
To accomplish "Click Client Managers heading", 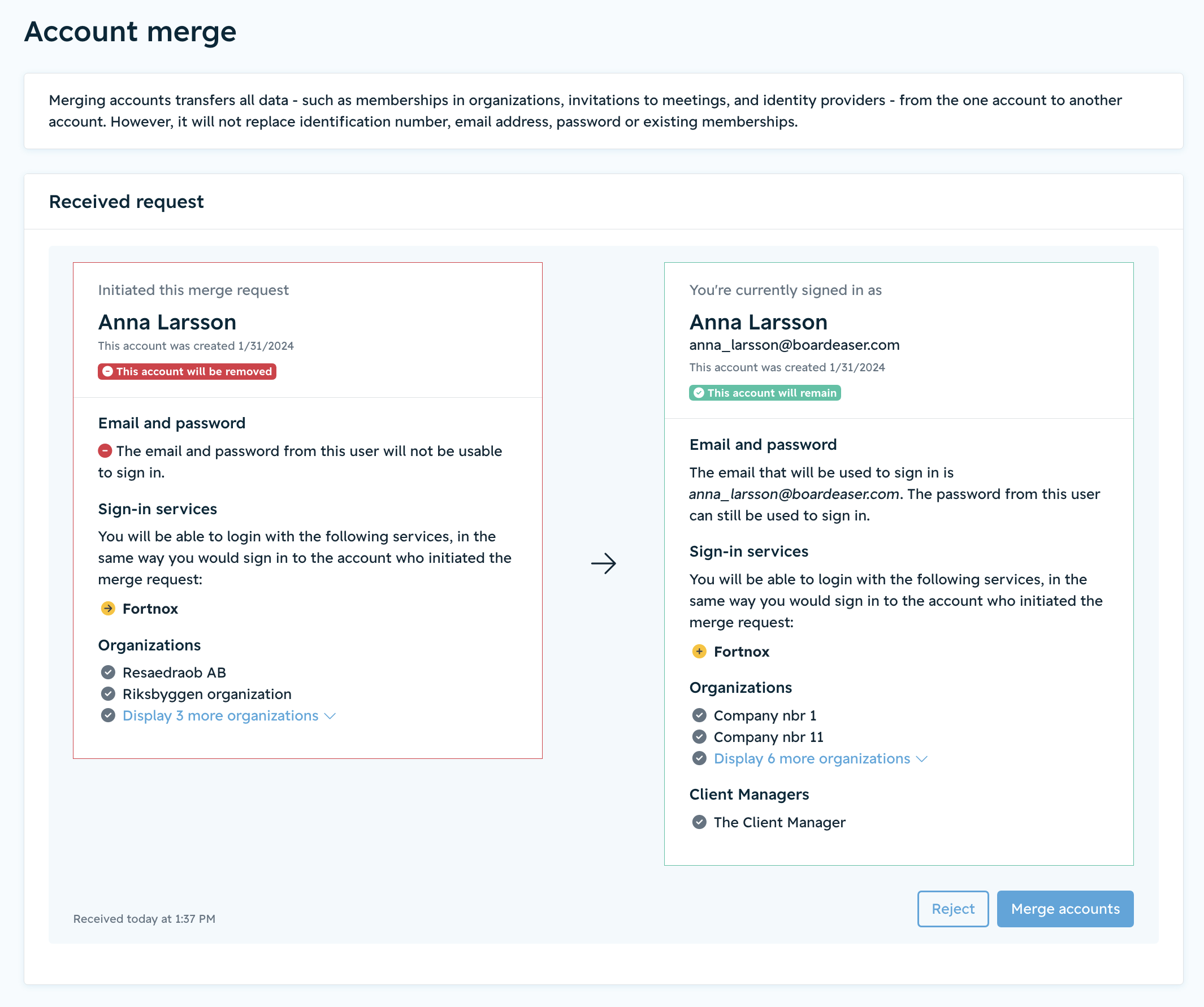I will [749, 795].
